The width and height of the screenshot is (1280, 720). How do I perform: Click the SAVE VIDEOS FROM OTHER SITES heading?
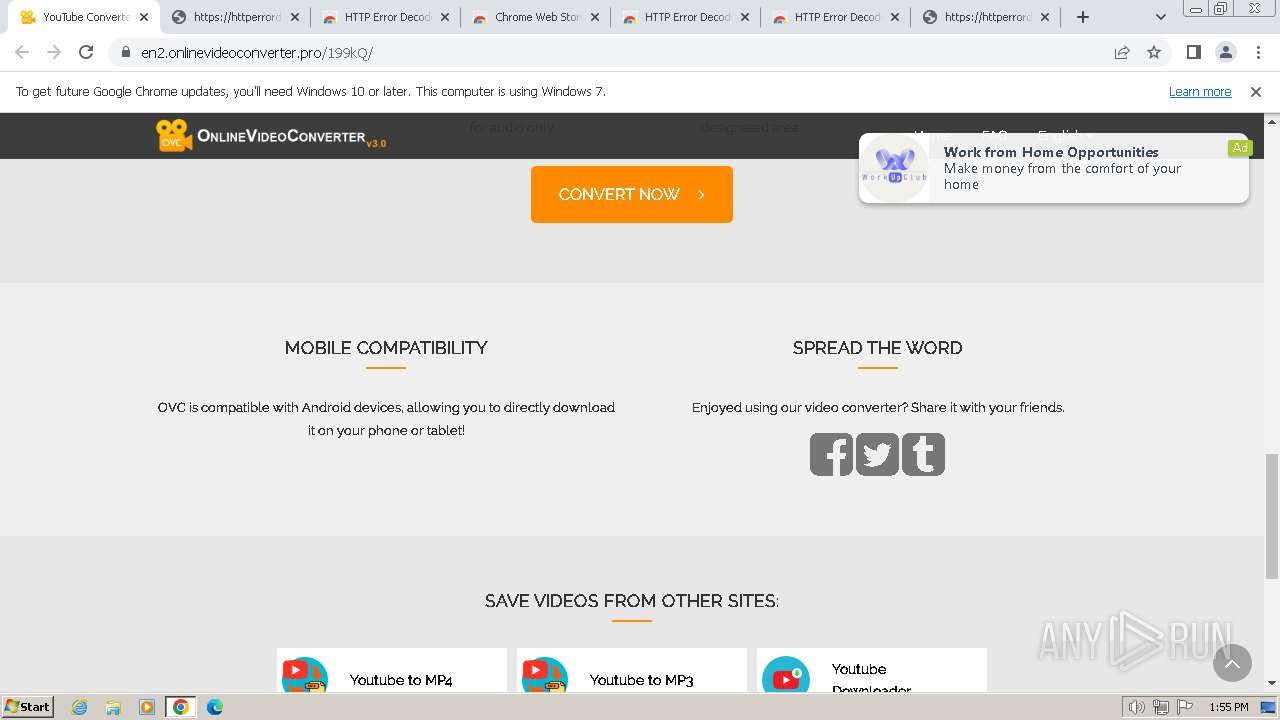(x=632, y=601)
